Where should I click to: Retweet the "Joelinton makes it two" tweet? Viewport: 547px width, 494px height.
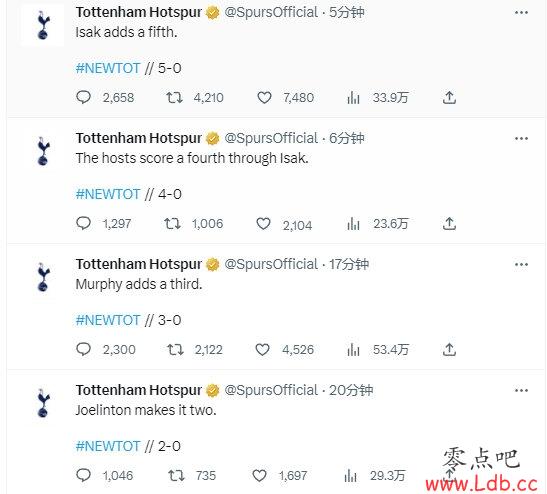pyautogui.click(x=177, y=476)
